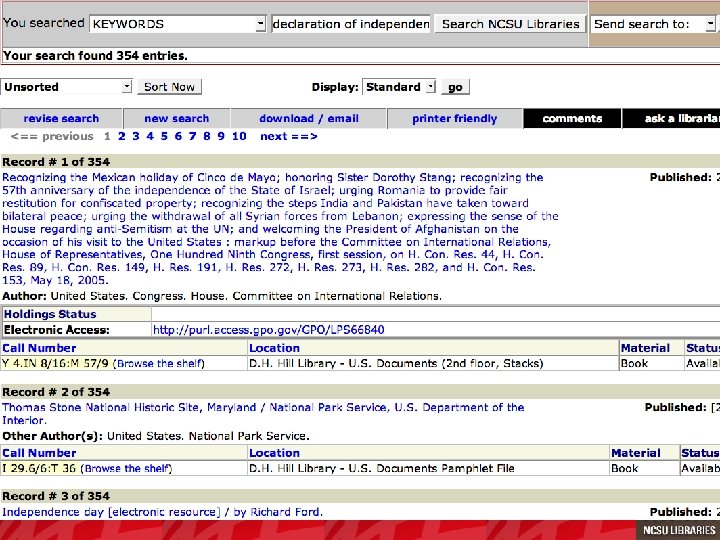Open the Send search to dropdown
Image resolution: width=720 pixels, height=540 pixels.
(x=653, y=24)
